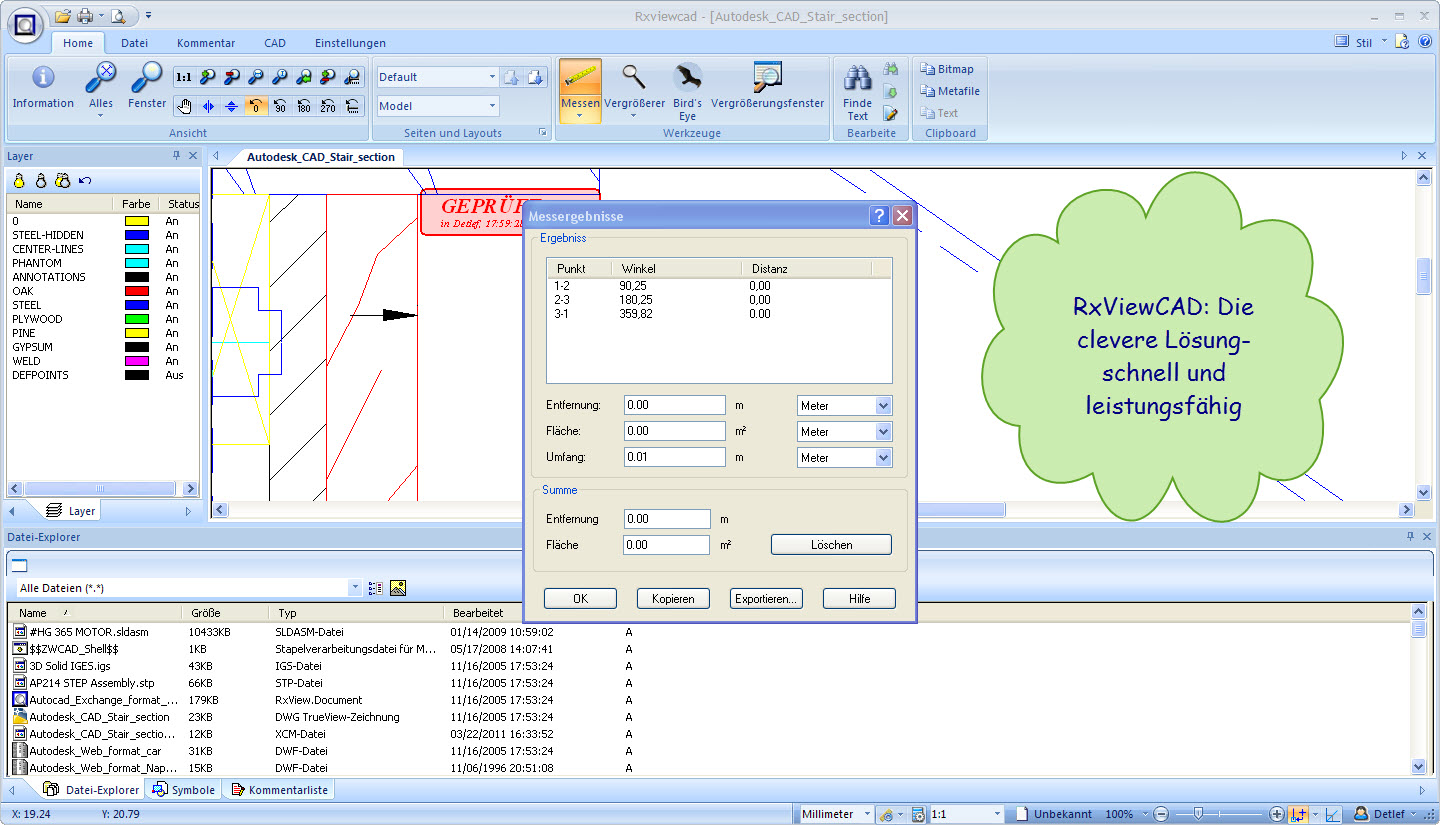
Task: Click the Fenster zoom window icon
Action: 147,78
